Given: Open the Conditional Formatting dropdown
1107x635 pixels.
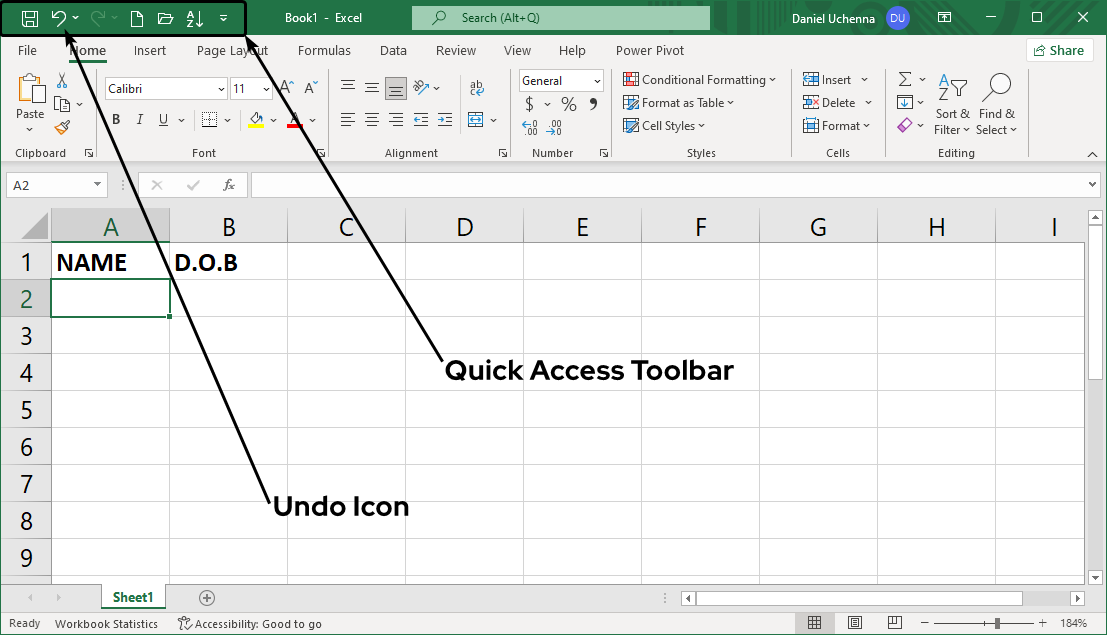Looking at the screenshot, I should click(699, 80).
